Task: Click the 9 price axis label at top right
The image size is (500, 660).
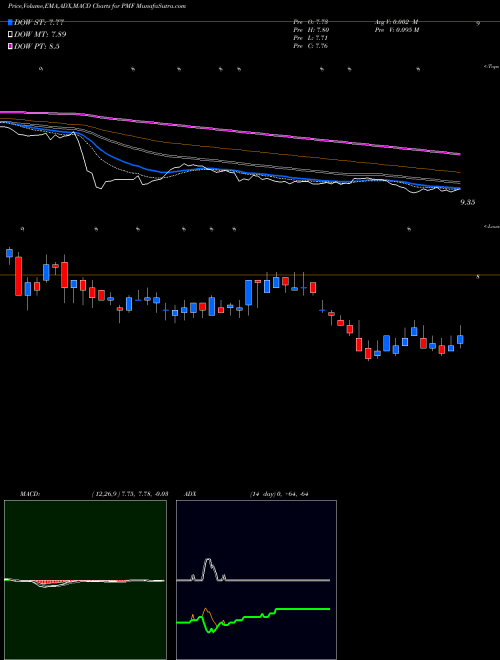Action: point(478,24)
